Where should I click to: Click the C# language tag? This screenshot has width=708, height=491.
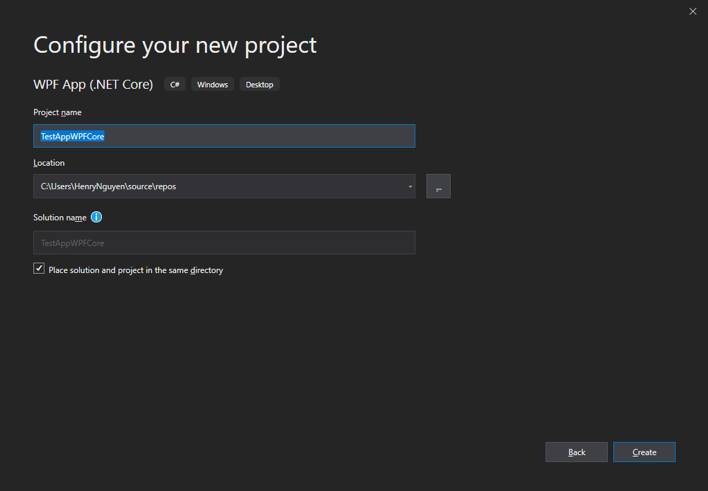click(175, 84)
